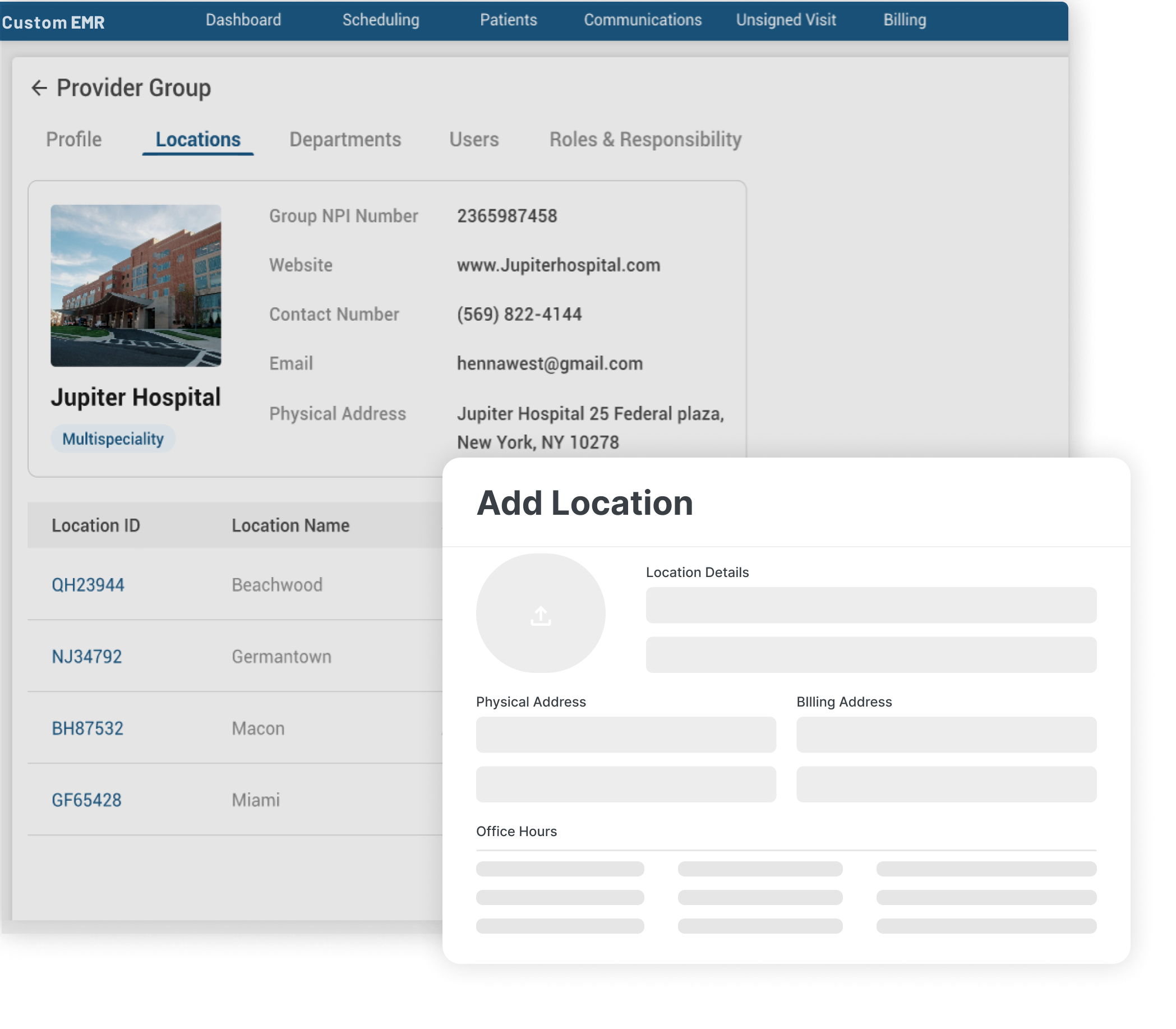Click the upload icon in Add Location
1176x1029 pixels.
(x=541, y=615)
